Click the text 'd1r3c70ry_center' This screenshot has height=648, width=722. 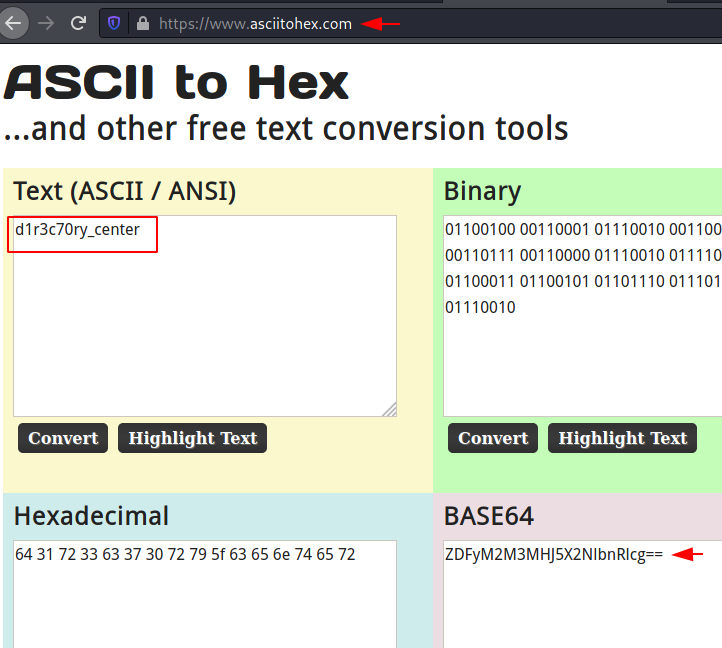coord(77,229)
